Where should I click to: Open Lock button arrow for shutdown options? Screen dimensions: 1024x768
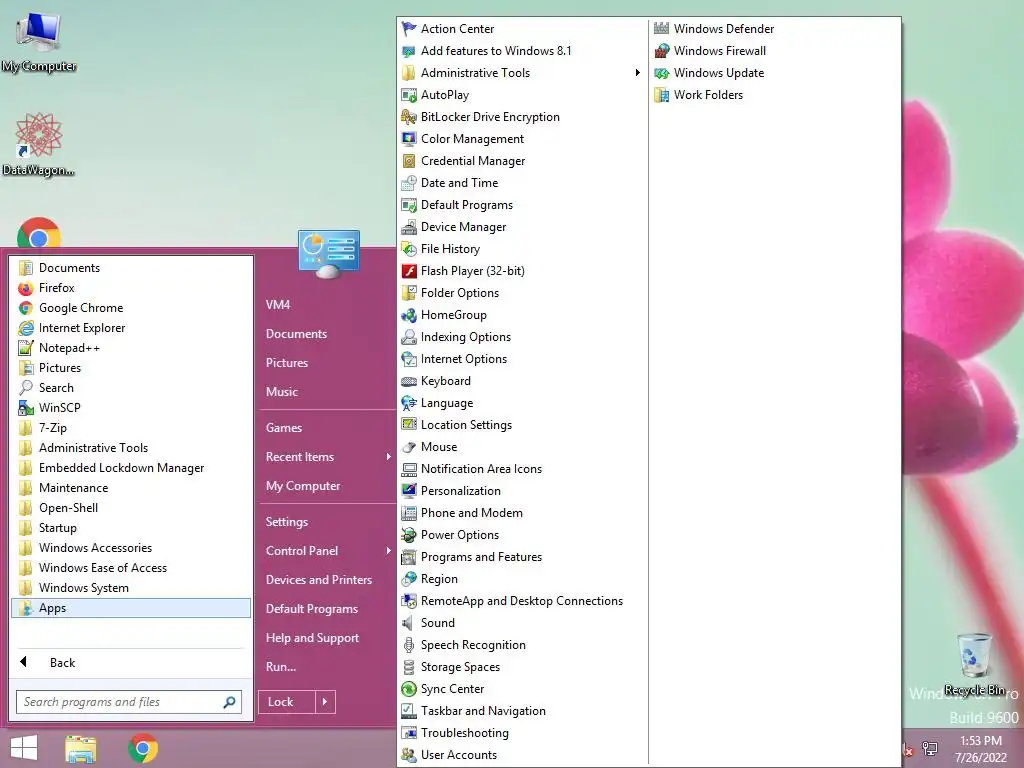tap(325, 702)
